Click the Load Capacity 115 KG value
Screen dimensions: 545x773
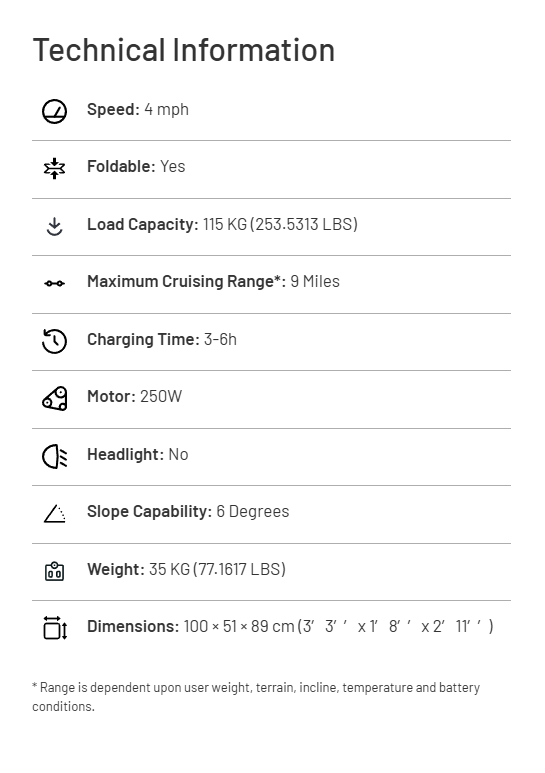coord(222,224)
